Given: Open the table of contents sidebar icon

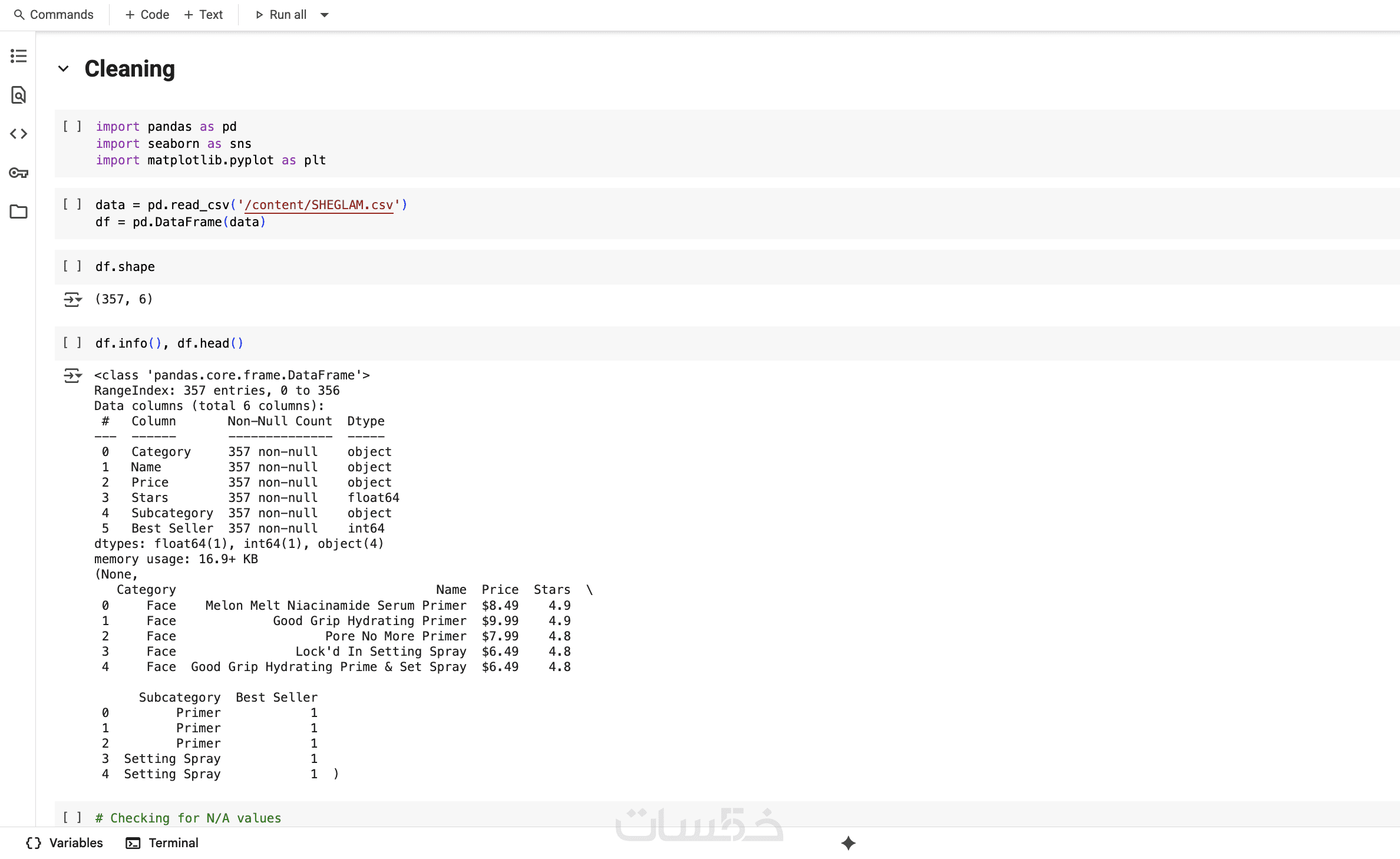Looking at the screenshot, I should click(x=18, y=56).
